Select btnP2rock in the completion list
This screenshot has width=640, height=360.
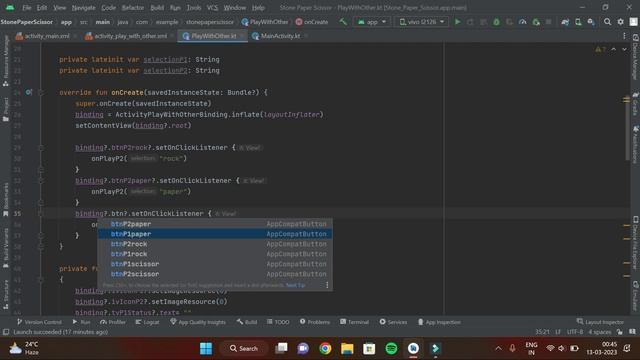tap(215, 244)
